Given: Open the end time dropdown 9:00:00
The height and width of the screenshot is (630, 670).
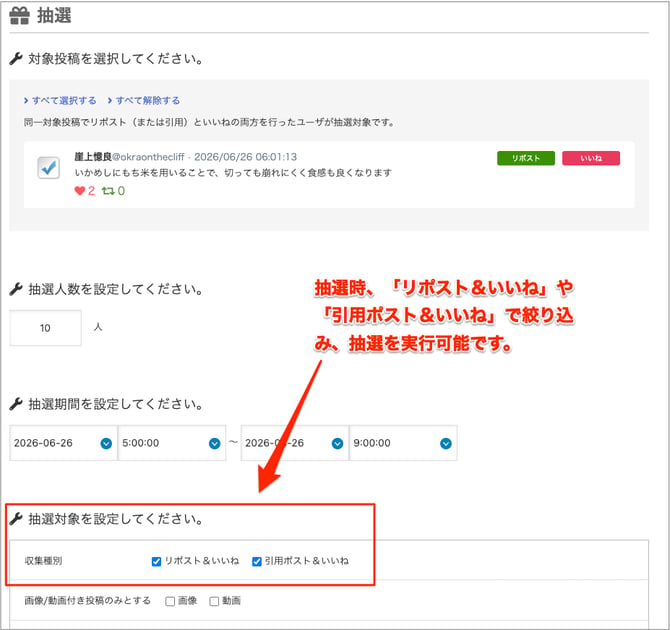Looking at the screenshot, I should (x=403, y=443).
